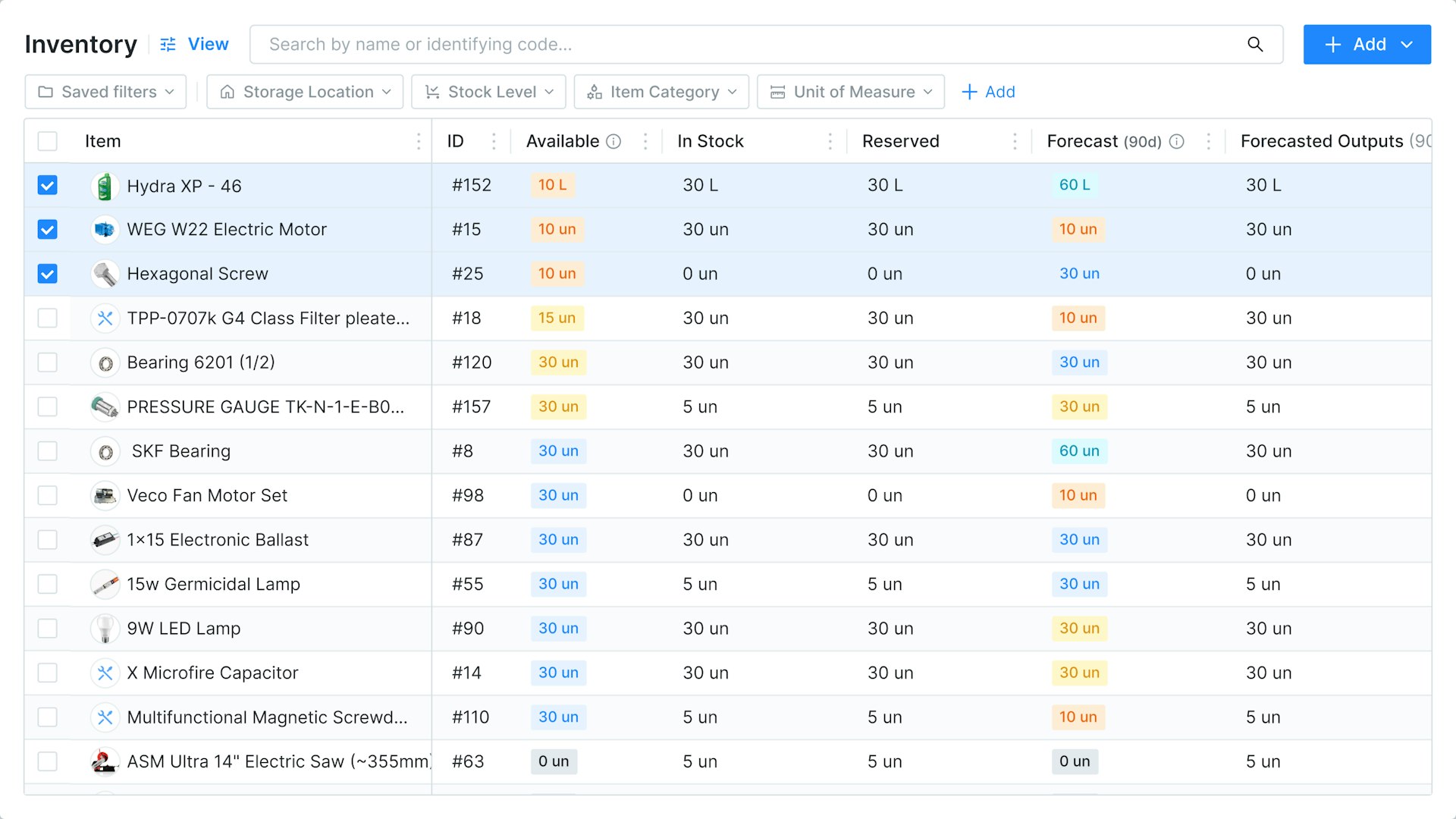Click the search magnifier icon
This screenshot has height=819, width=1456.
pos(1256,44)
